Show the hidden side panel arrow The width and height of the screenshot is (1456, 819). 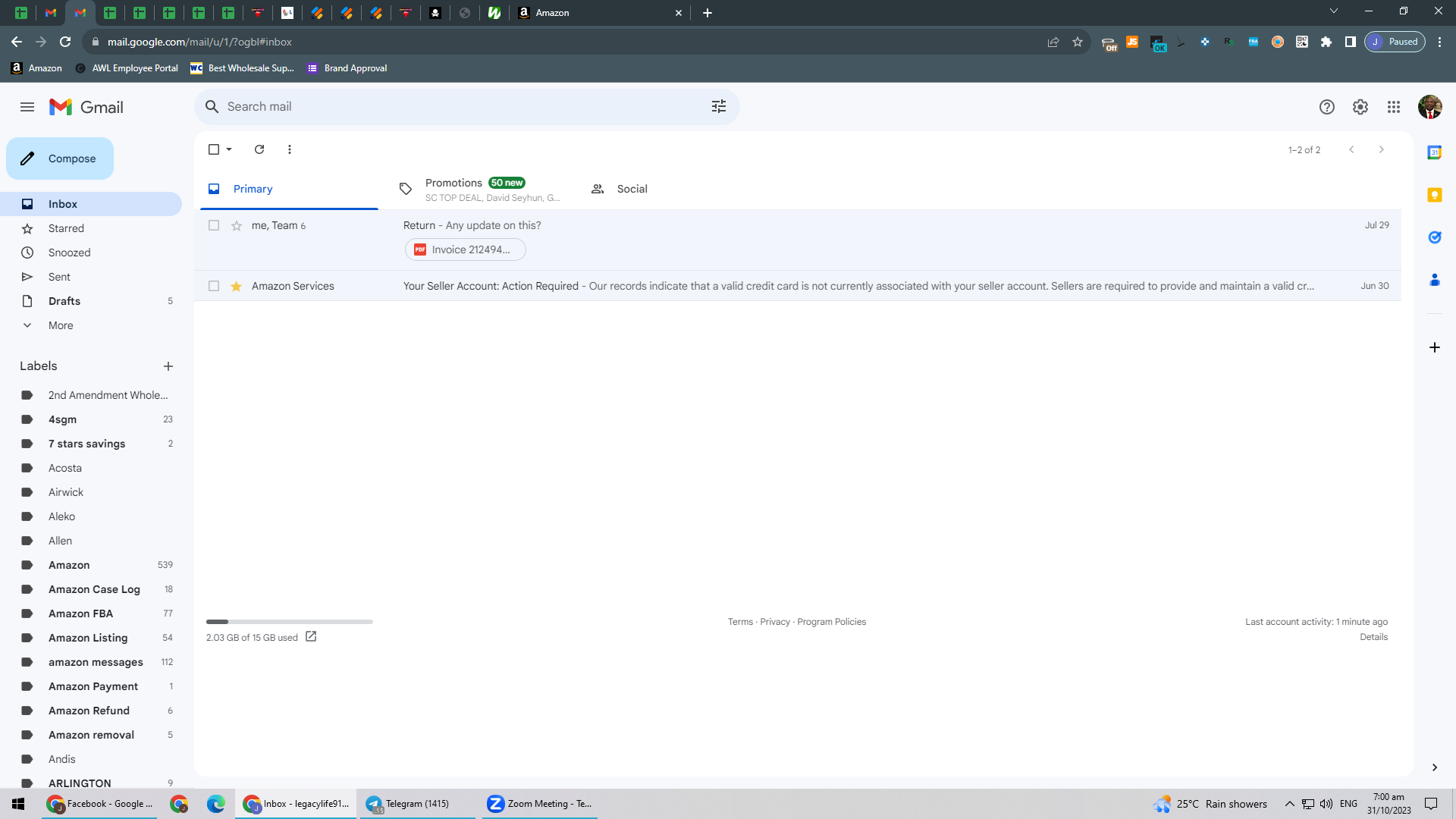(x=1435, y=767)
